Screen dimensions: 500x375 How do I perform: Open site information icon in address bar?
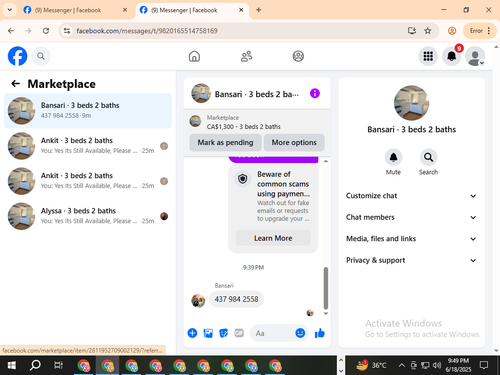pyautogui.click(x=67, y=31)
